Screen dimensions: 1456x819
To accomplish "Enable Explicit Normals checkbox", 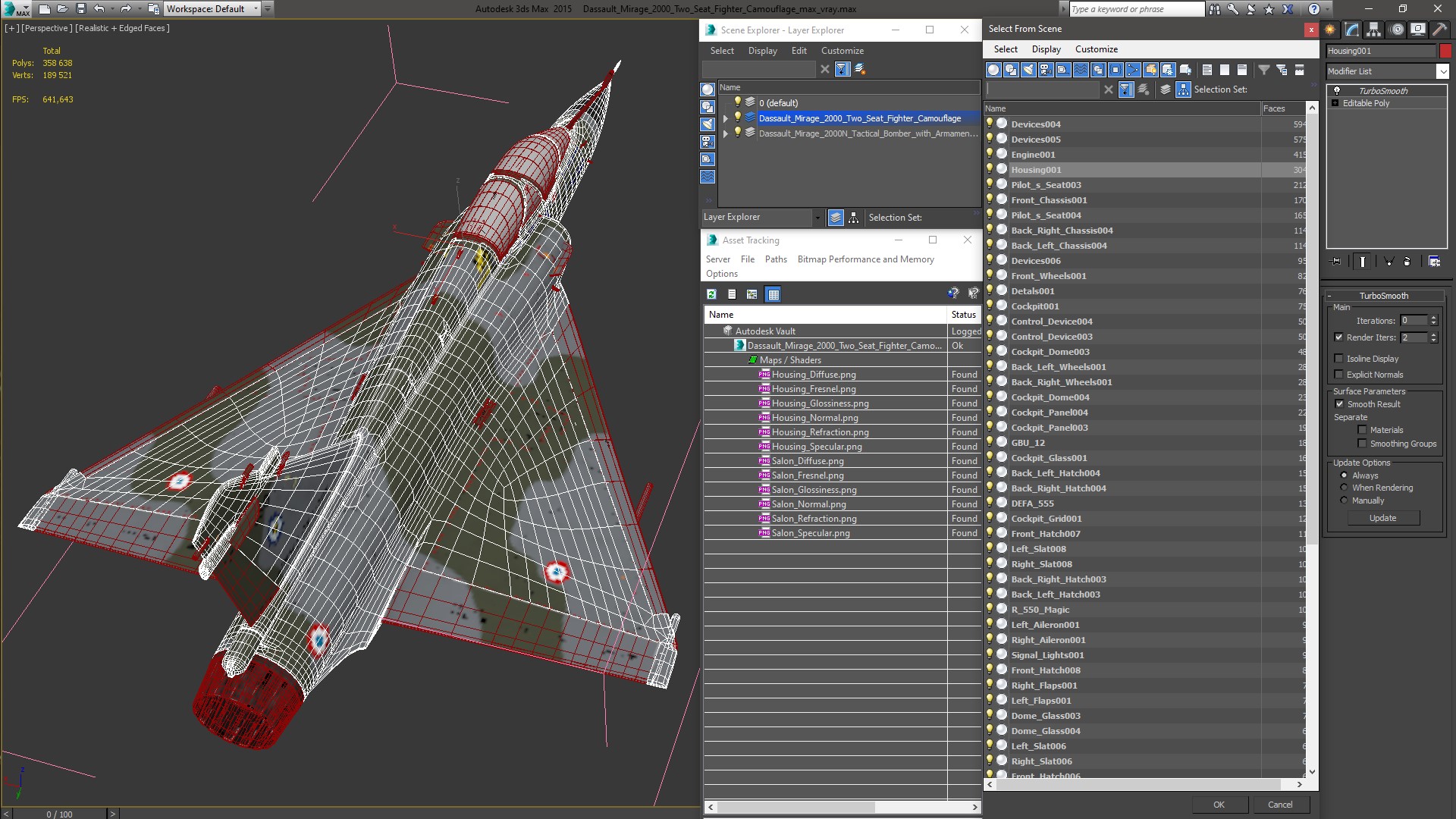I will 1338,375.
